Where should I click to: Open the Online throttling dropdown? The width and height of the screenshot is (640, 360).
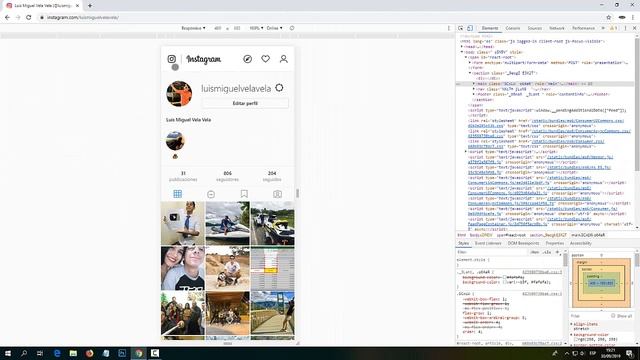[x=274, y=28]
